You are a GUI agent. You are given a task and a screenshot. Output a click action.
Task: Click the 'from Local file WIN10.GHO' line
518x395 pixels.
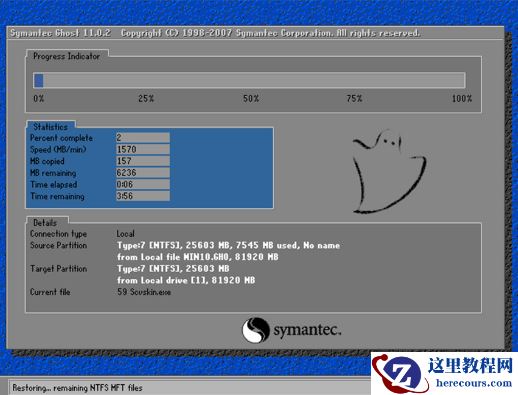tap(198, 257)
